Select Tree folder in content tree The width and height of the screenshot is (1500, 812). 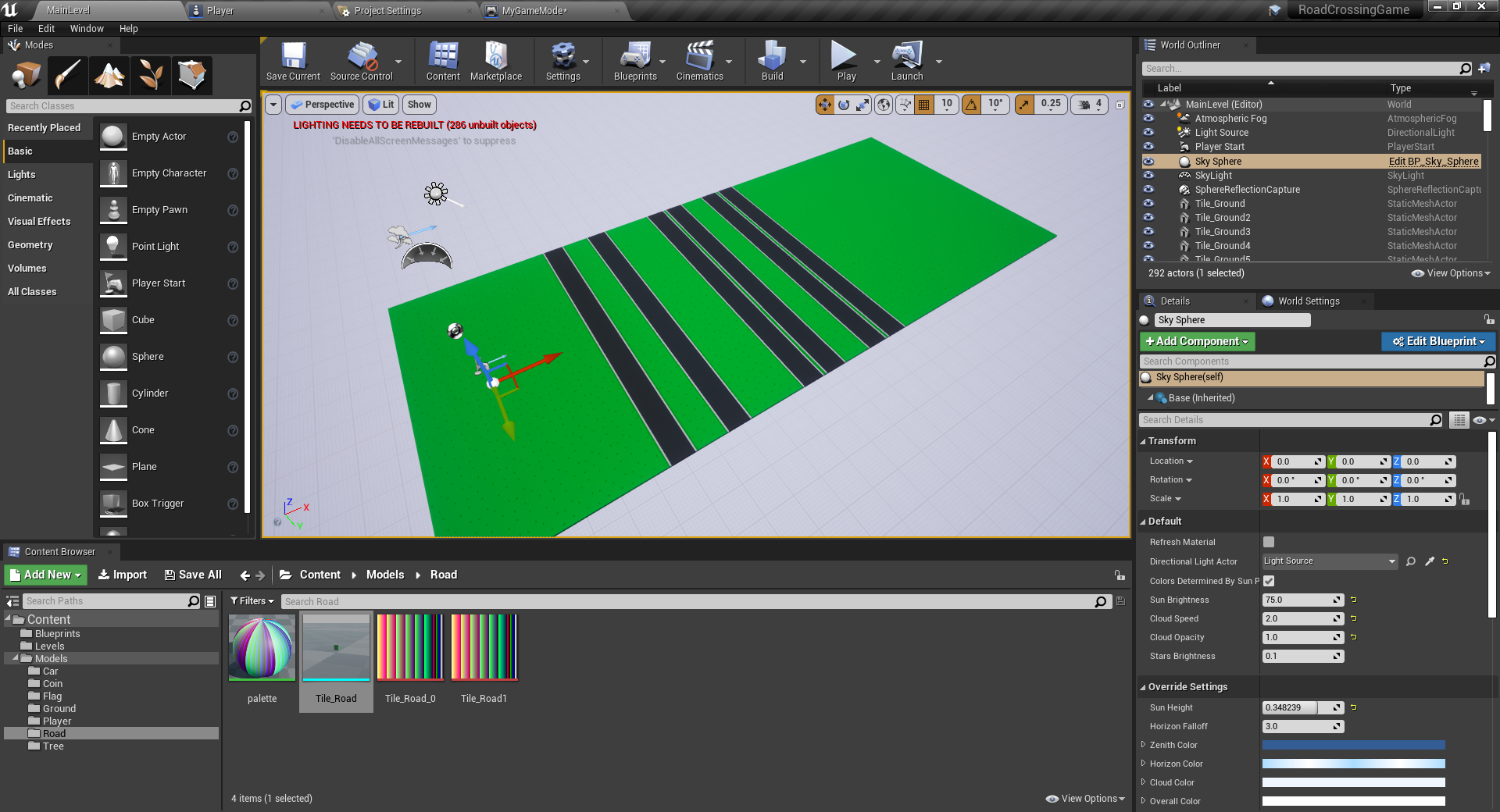(x=53, y=746)
